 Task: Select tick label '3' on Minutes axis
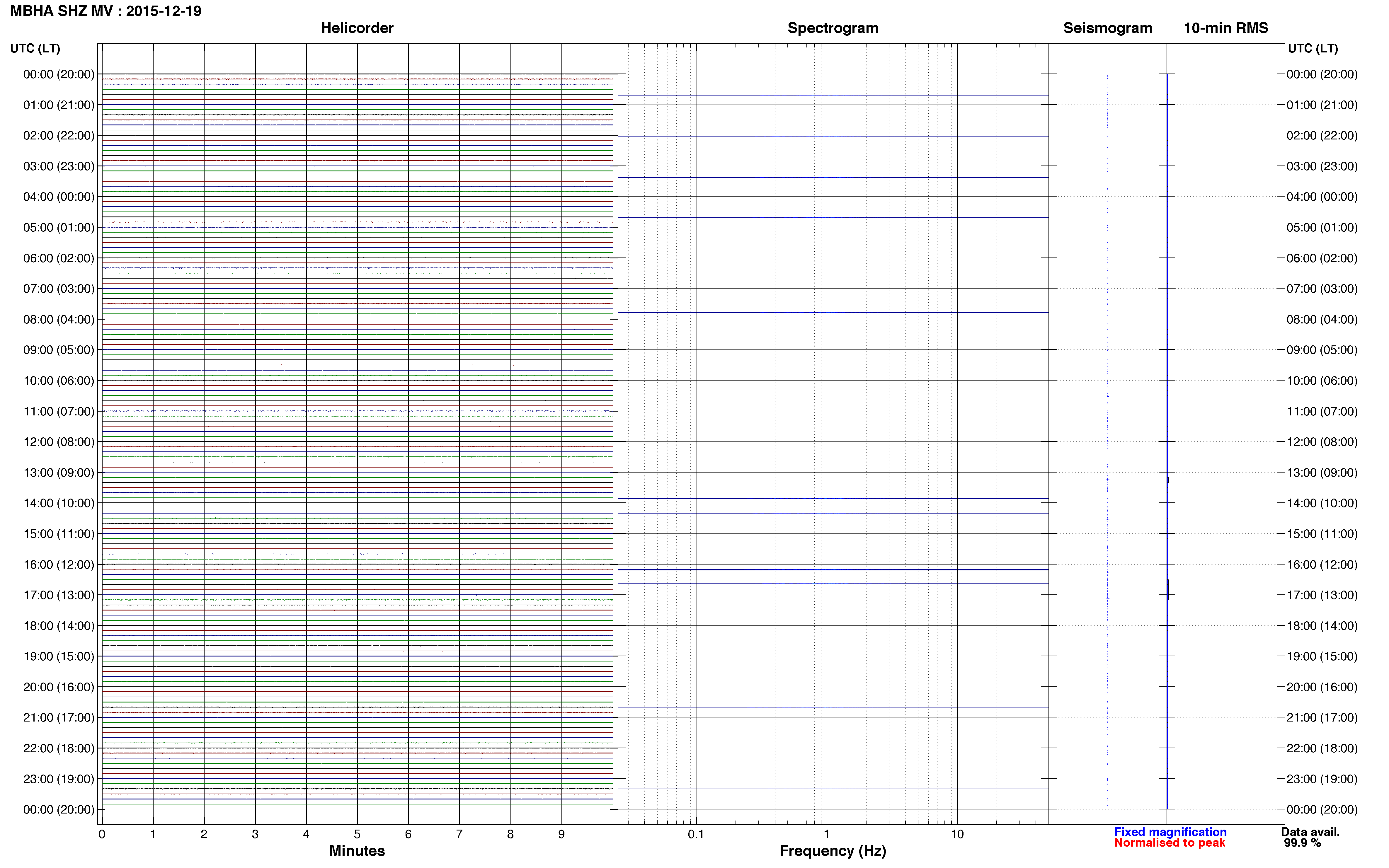255,834
